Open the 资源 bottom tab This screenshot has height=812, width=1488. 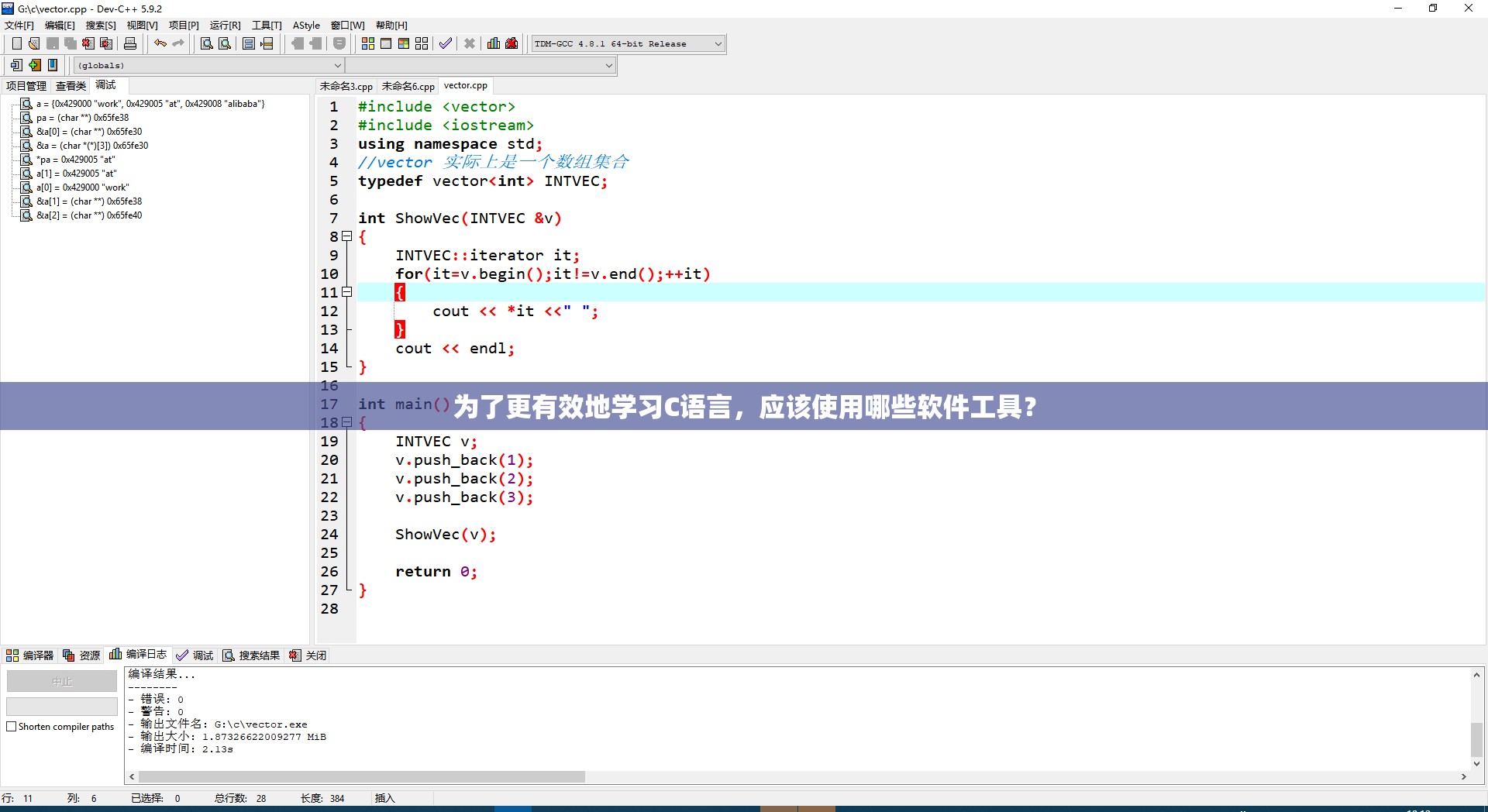click(x=81, y=655)
